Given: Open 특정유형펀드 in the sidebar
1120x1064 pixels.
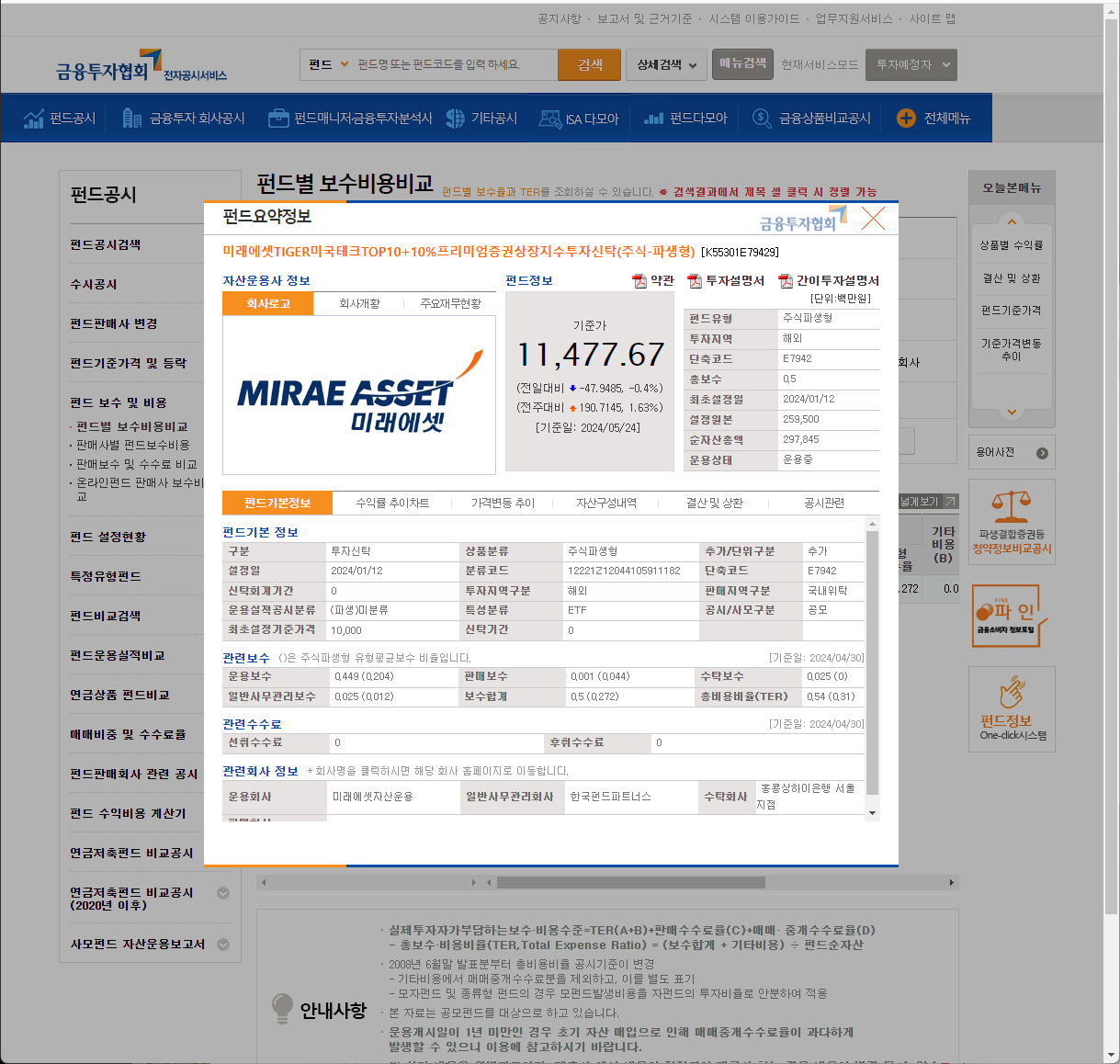Looking at the screenshot, I should [x=106, y=576].
